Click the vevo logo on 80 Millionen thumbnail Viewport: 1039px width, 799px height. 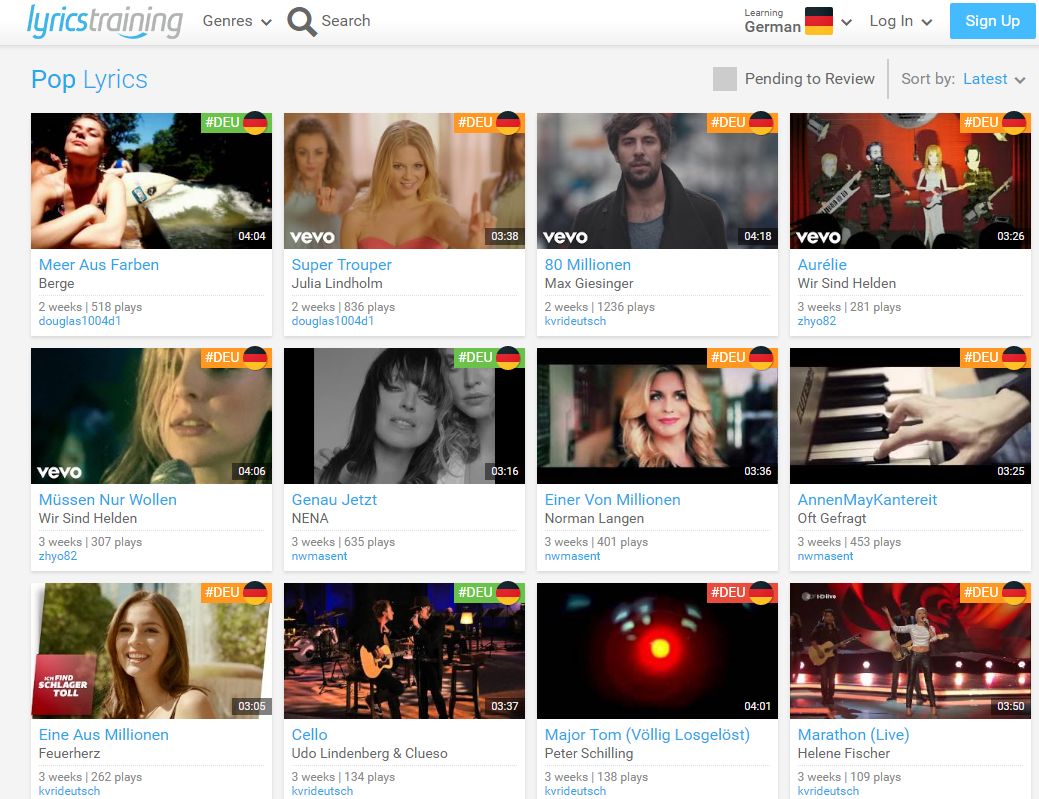[x=565, y=238]
